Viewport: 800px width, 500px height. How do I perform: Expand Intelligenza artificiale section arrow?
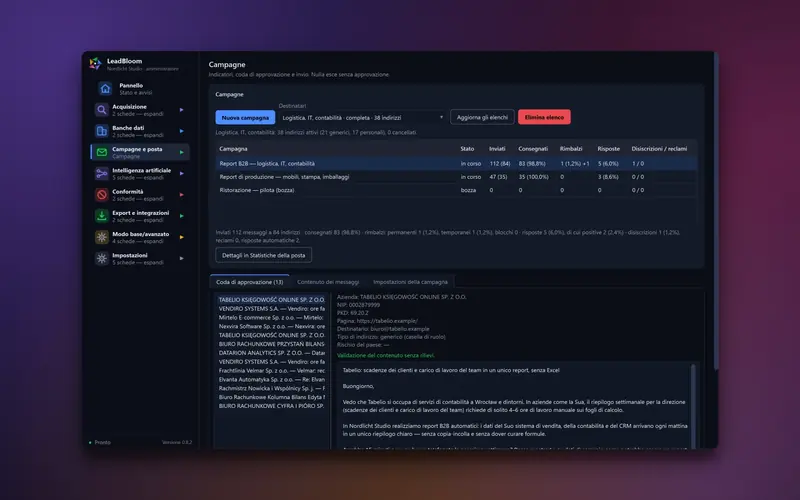pos(182,173)
